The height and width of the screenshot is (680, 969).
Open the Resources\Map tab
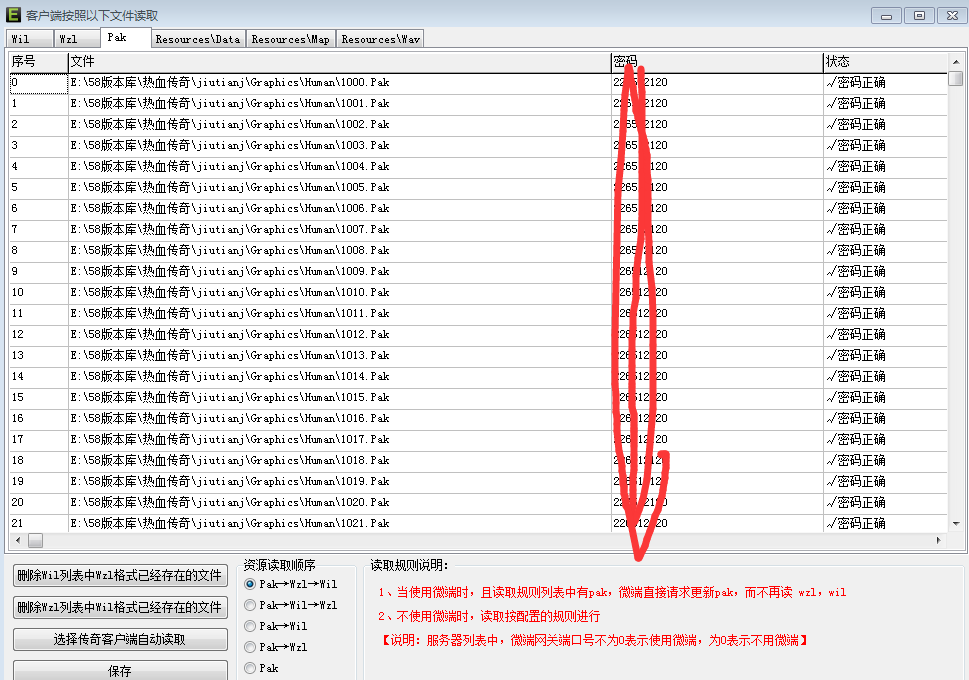click(x=291, y=39)
